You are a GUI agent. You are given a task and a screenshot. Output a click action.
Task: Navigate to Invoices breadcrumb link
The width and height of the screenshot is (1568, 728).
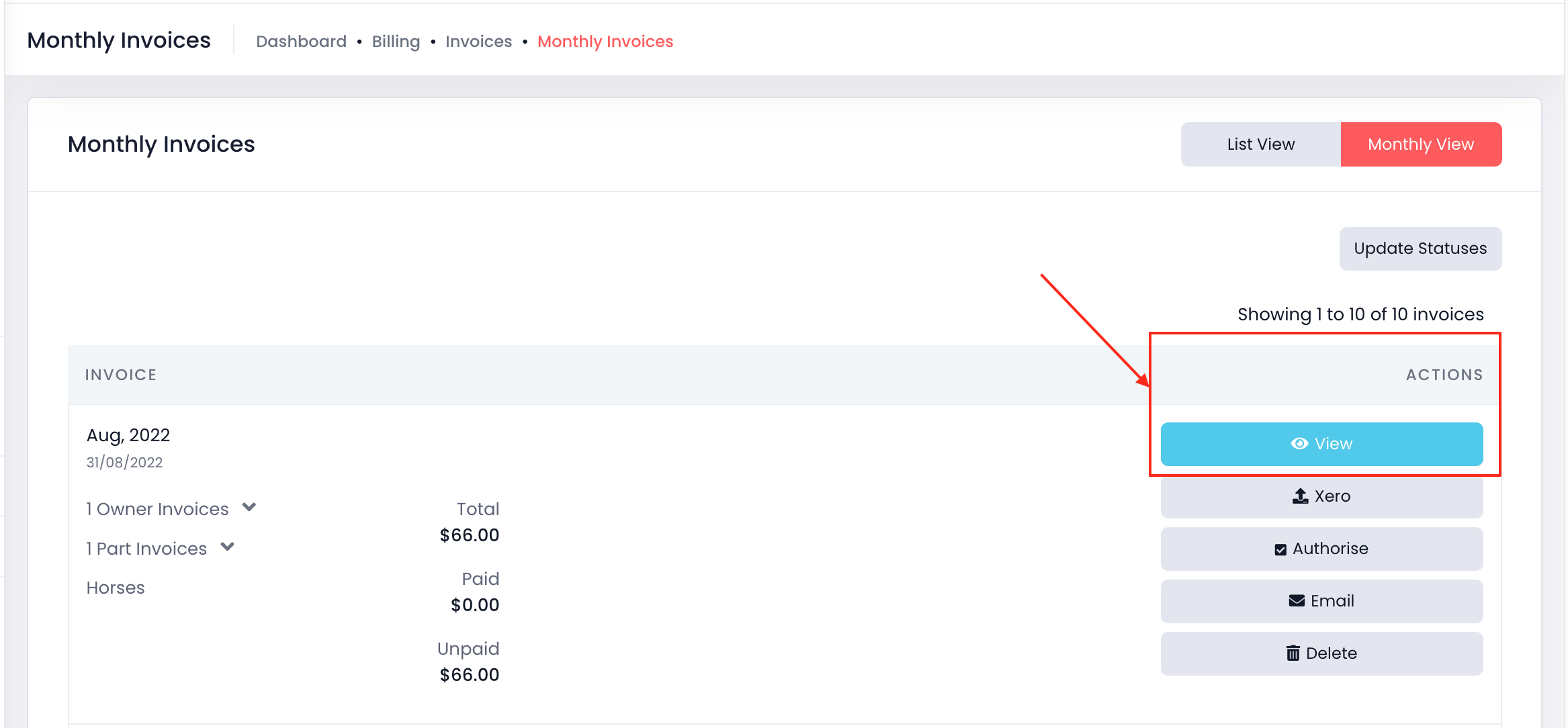tap(478, 42)
